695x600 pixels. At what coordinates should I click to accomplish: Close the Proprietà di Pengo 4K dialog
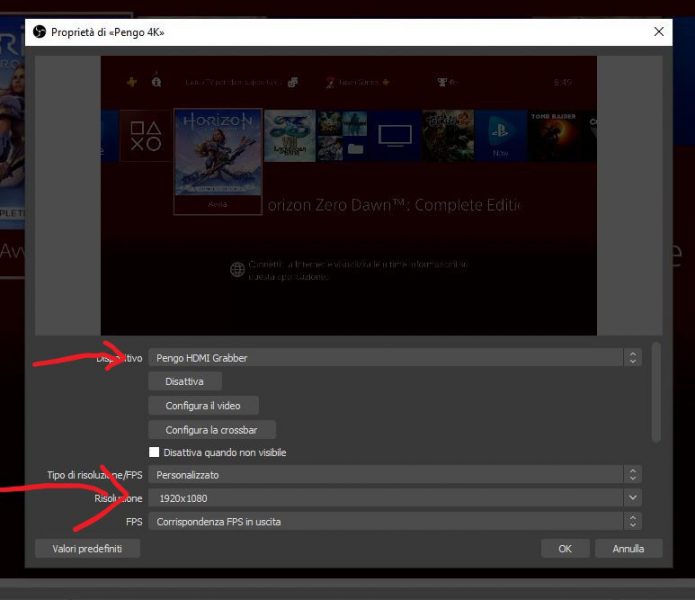659,31
